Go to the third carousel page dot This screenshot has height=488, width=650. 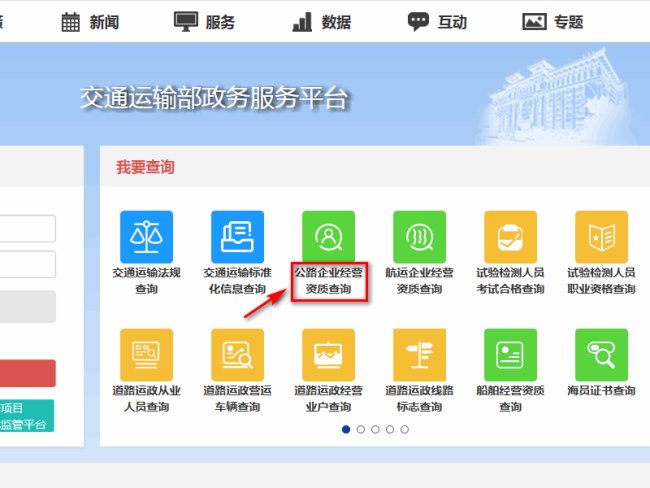[x=375, y=430]
